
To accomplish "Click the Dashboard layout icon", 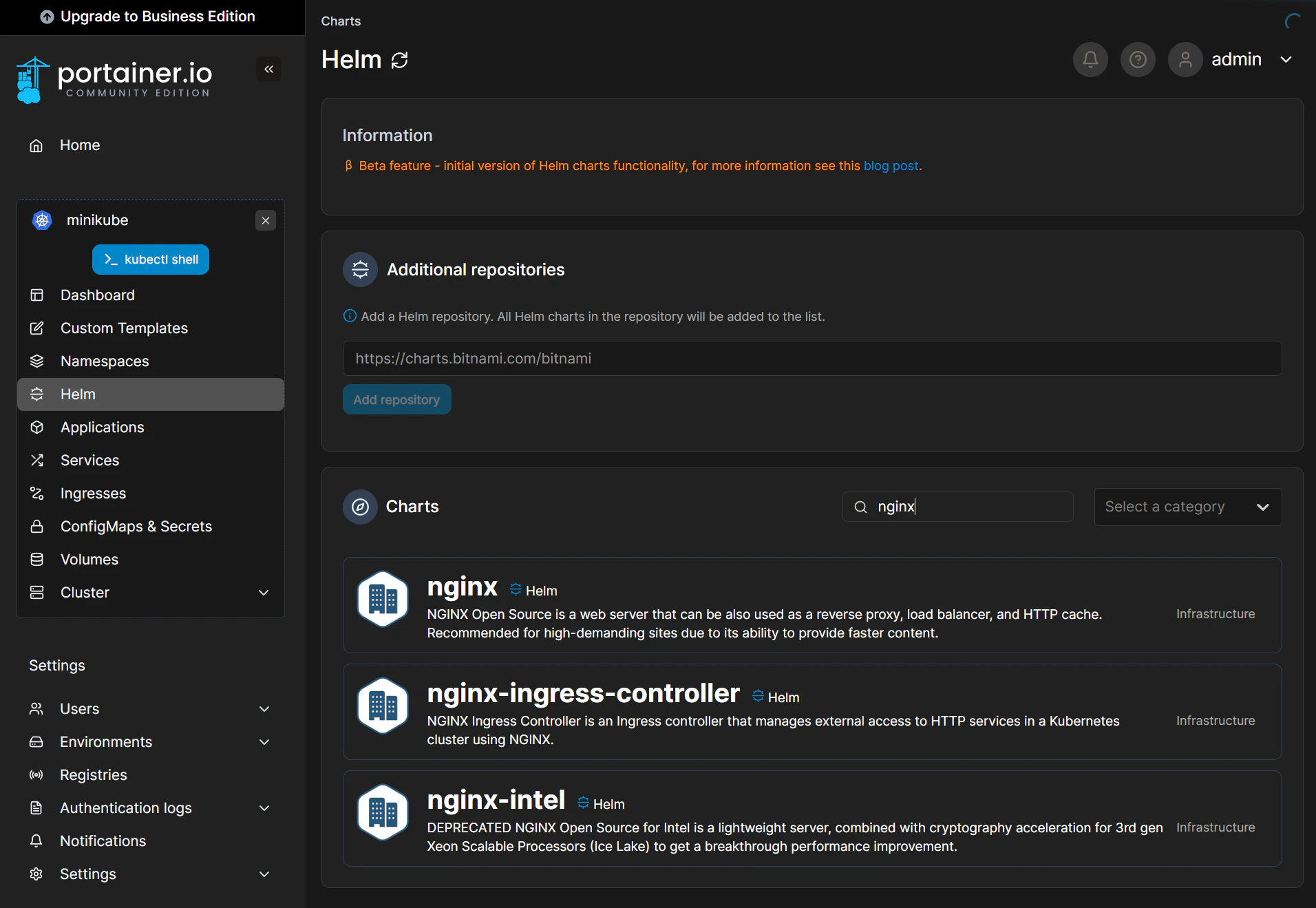I will click(37, 295).
